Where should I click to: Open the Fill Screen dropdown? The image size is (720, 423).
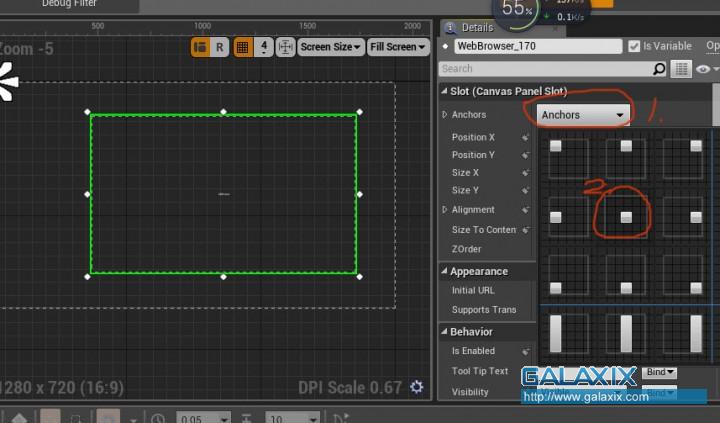(397, 47)
